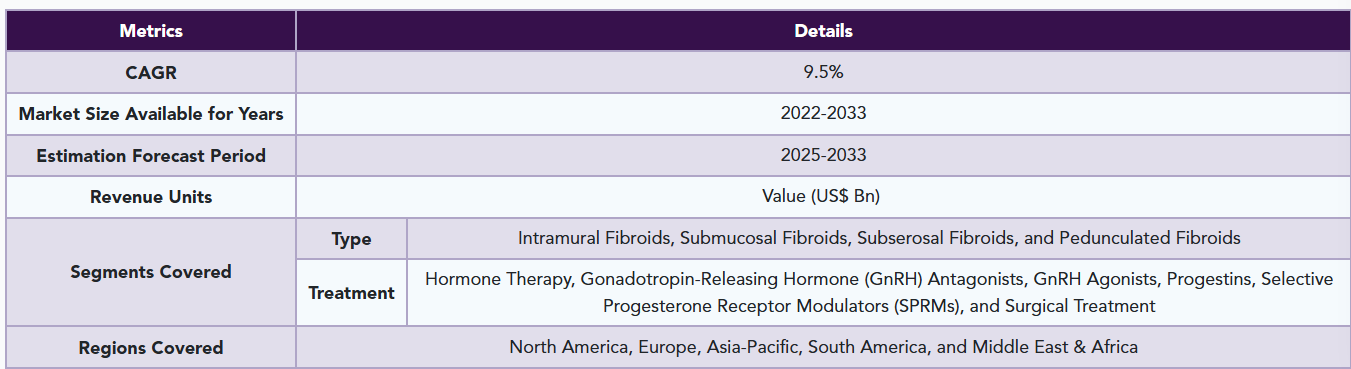Select the Segments Covered label cell
Image resolution: width=1351 pixels, height=369 pixels.
tap(151, 272)
